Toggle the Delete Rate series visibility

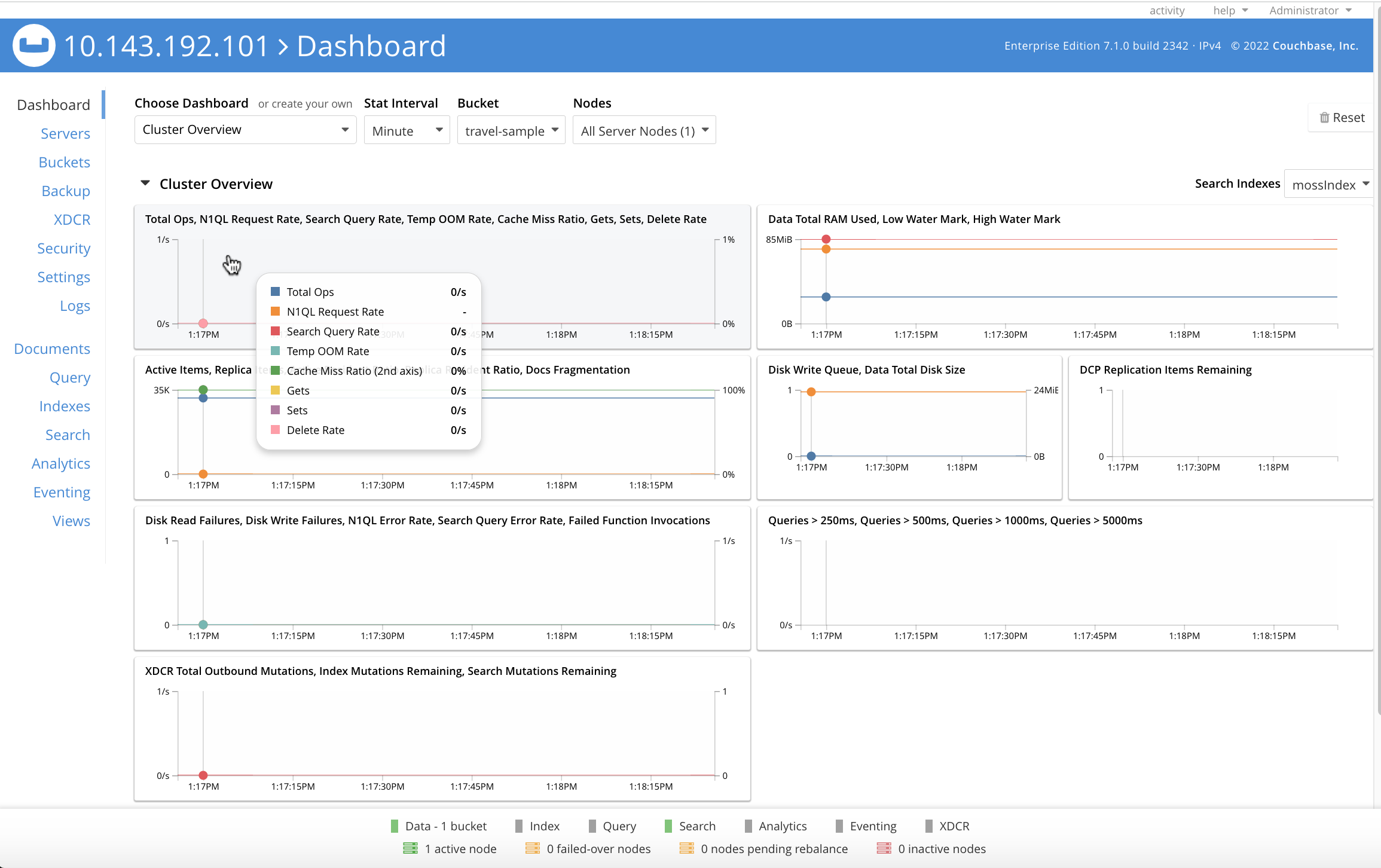click(316, 430)
